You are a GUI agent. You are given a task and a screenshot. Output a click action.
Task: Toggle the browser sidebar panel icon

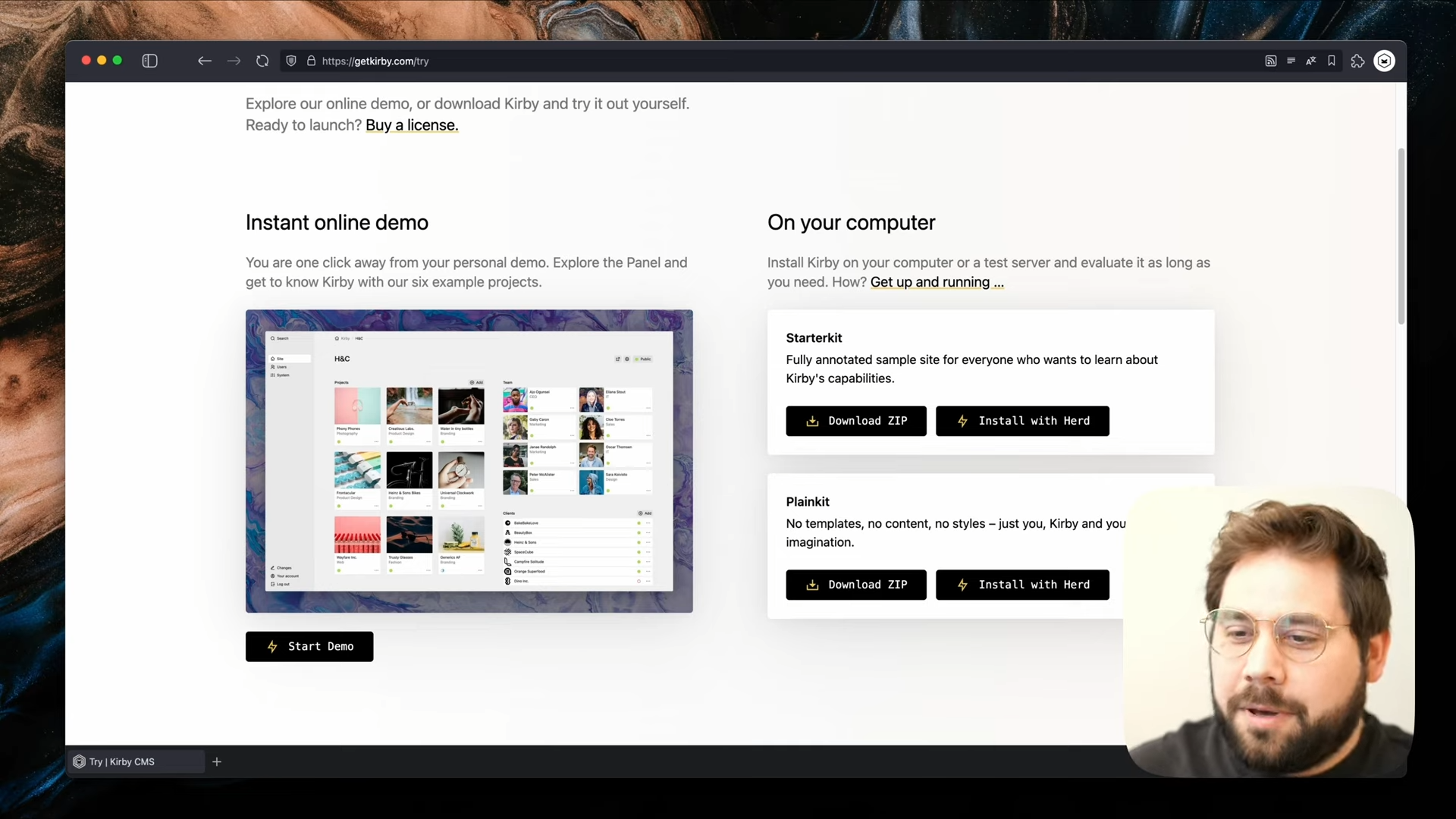[149, 61]
